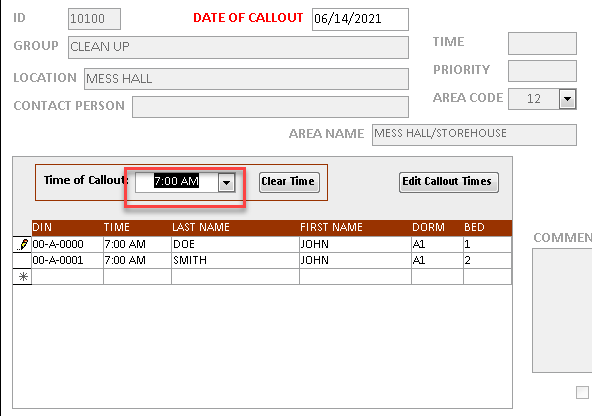Click the BED column header
This screenshot has height=416, width=592.
pos(474,227)
